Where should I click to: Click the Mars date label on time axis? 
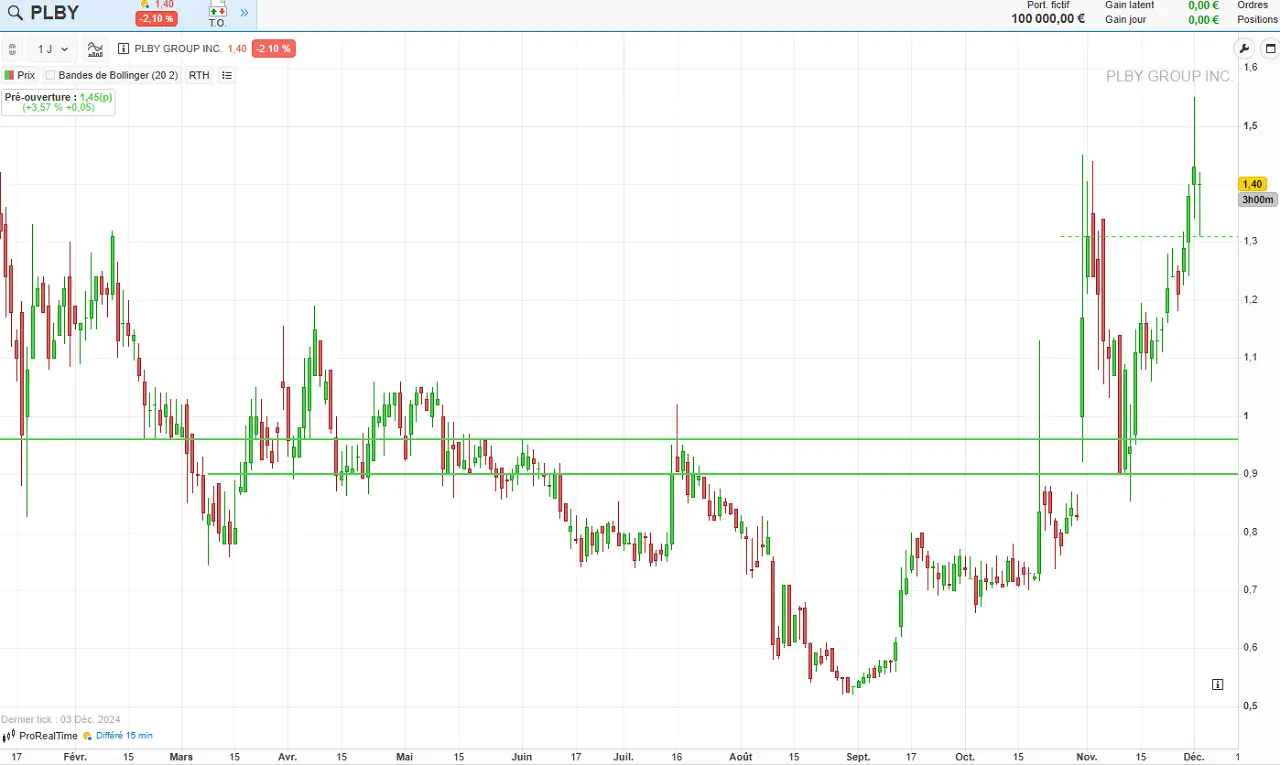[181, 757]
